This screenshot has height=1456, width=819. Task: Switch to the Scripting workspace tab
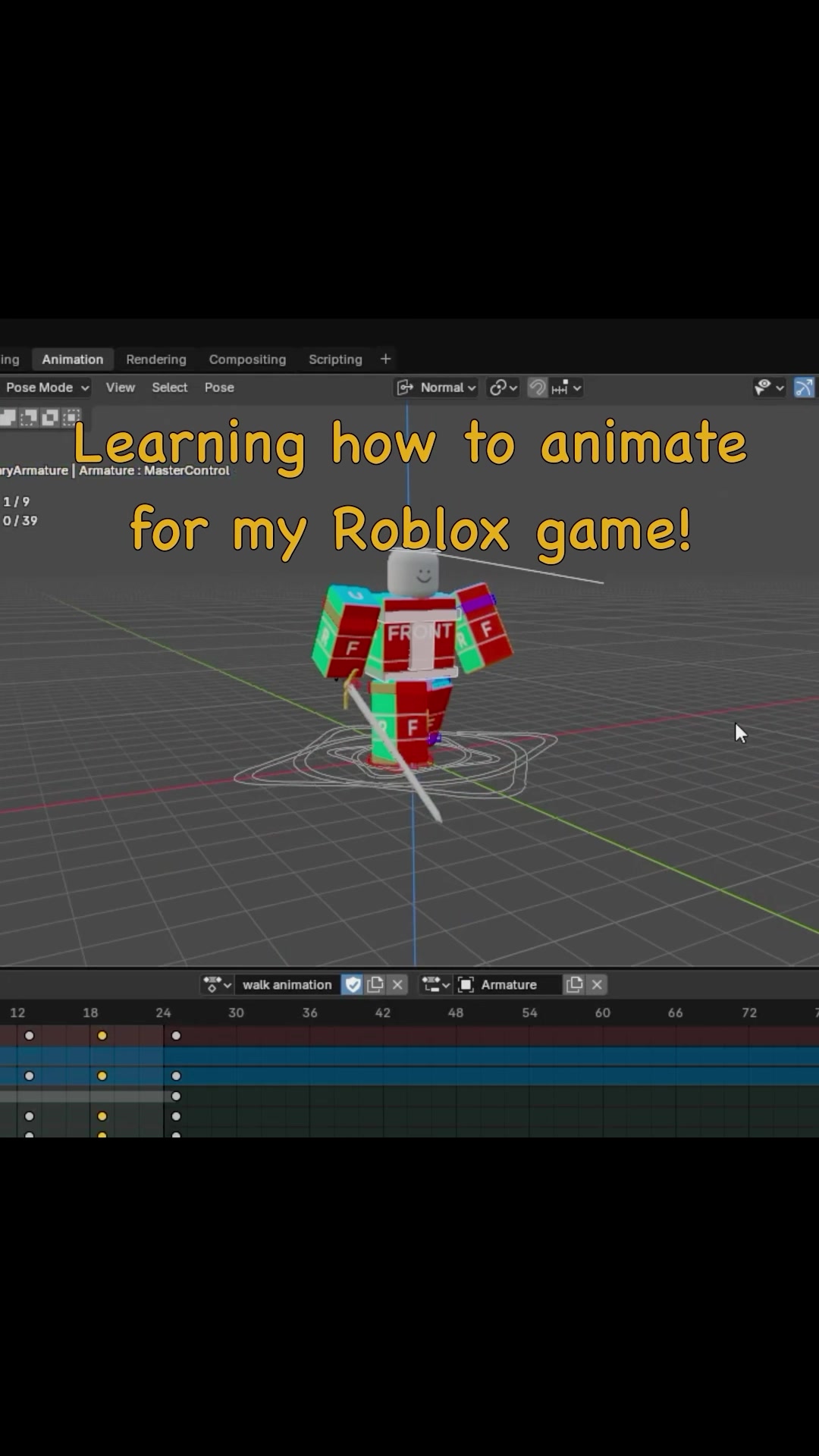[335, 359]
